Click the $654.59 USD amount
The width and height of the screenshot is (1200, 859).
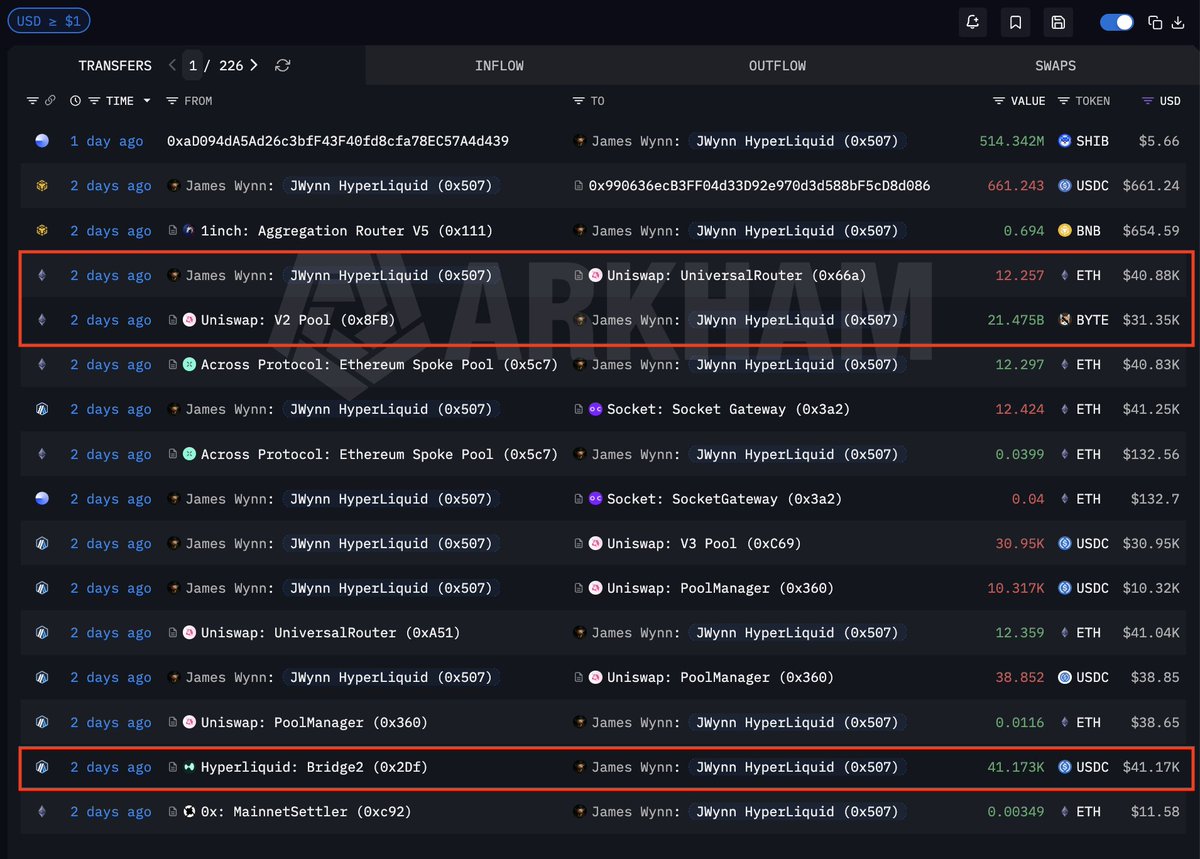pyautogui.click(x=1151, y=231)
